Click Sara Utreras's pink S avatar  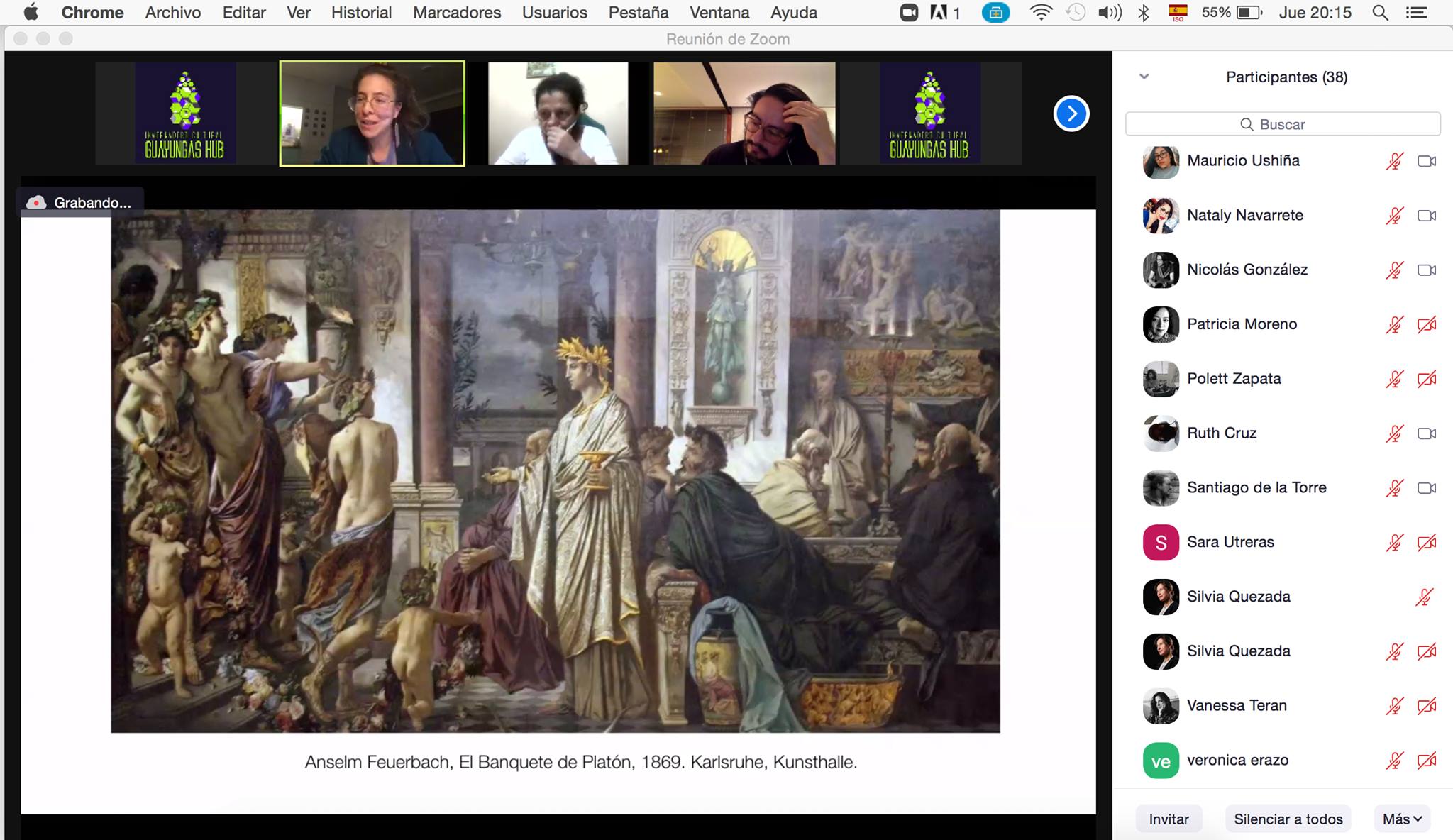(x=1161, y=543)
